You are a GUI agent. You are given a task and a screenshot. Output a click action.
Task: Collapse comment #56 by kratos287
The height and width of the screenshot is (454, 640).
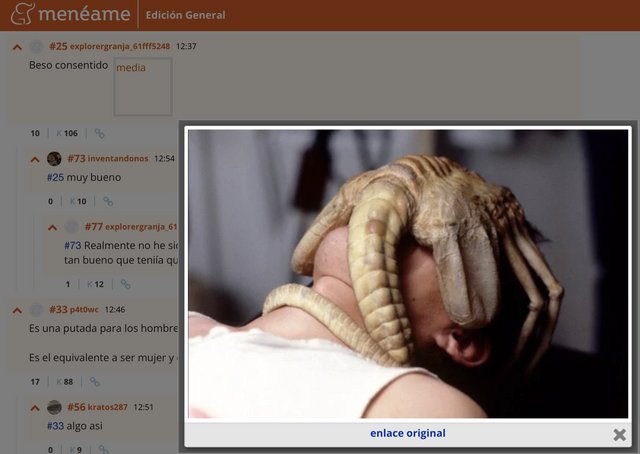(x=35, y=408)
